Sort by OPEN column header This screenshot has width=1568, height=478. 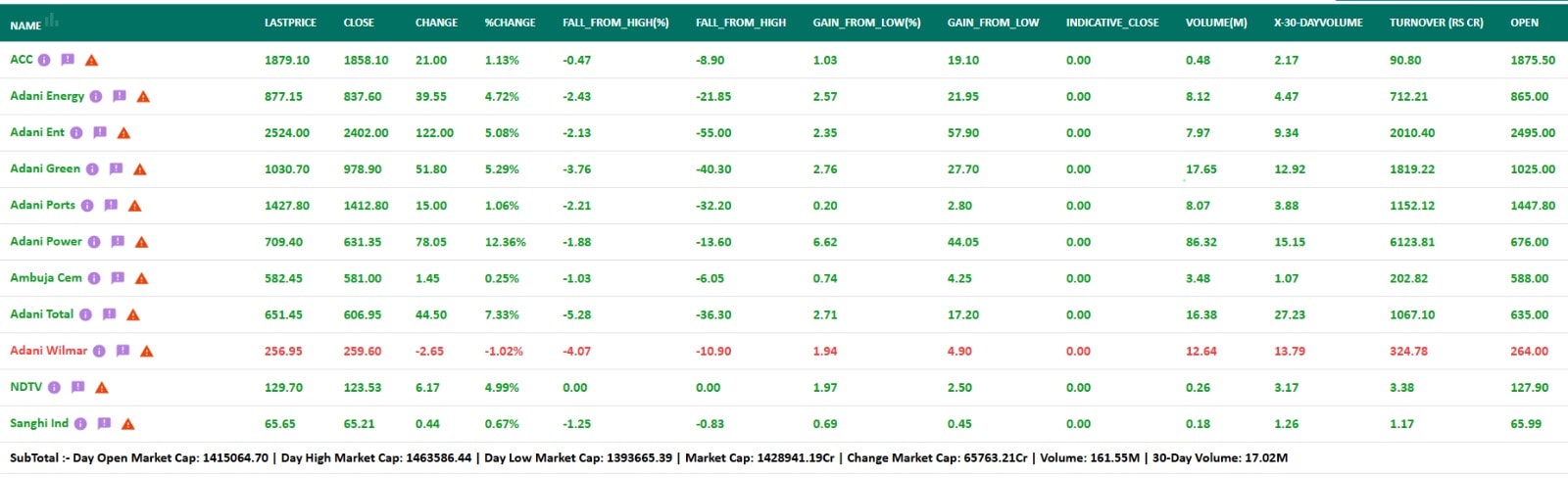point(1524,23)
